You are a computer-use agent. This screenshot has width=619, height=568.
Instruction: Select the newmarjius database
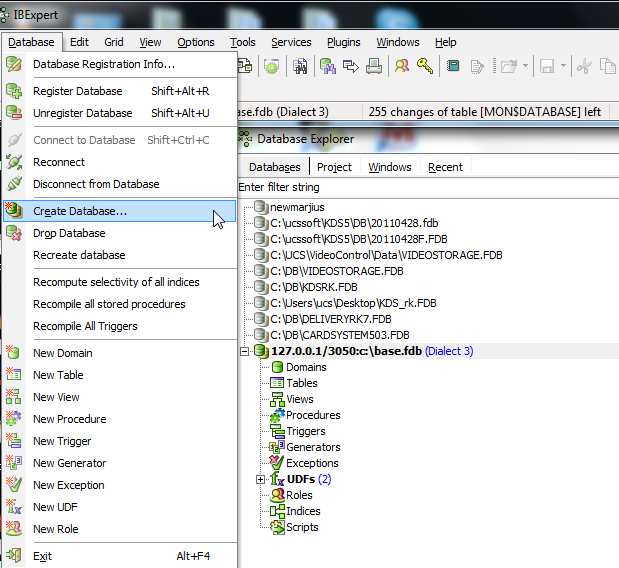297,207
